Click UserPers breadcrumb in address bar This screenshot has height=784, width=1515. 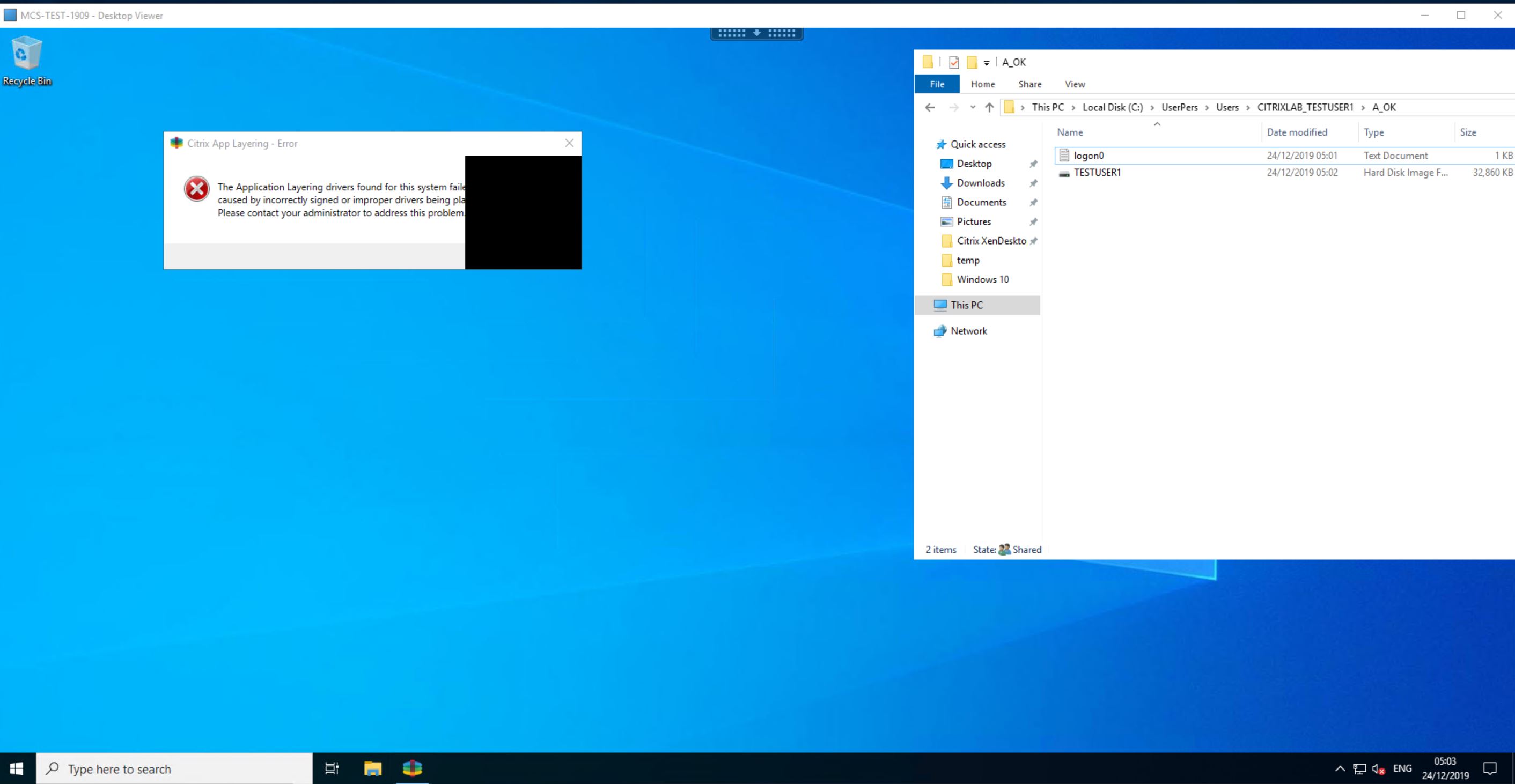point(1179,108)
